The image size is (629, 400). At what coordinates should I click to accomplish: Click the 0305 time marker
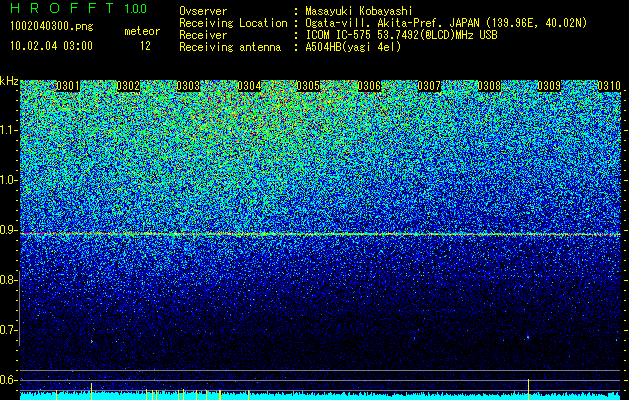(308, 86)
